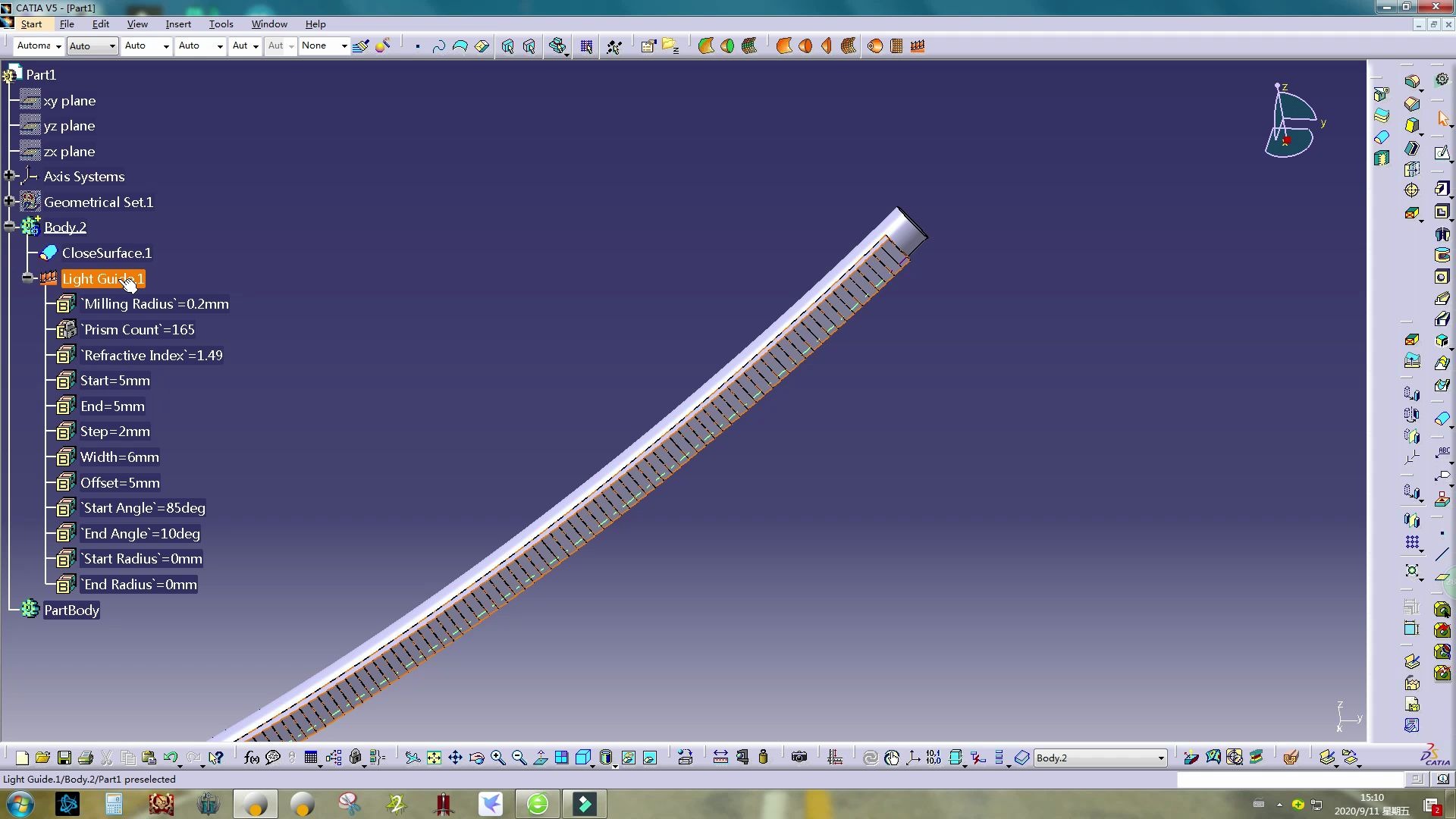
Task: Collapse the Body.2 node
Action: point(9,226)
